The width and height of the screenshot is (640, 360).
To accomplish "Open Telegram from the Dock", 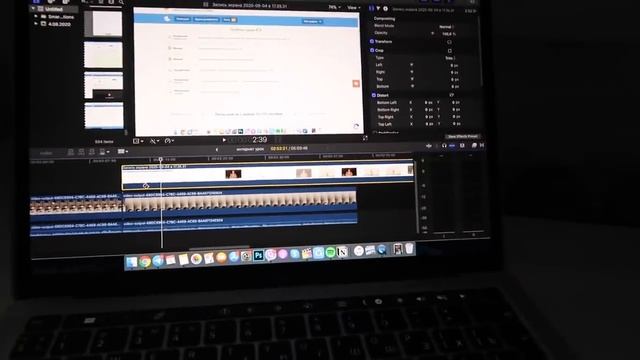I will click(x=158, y=260).
